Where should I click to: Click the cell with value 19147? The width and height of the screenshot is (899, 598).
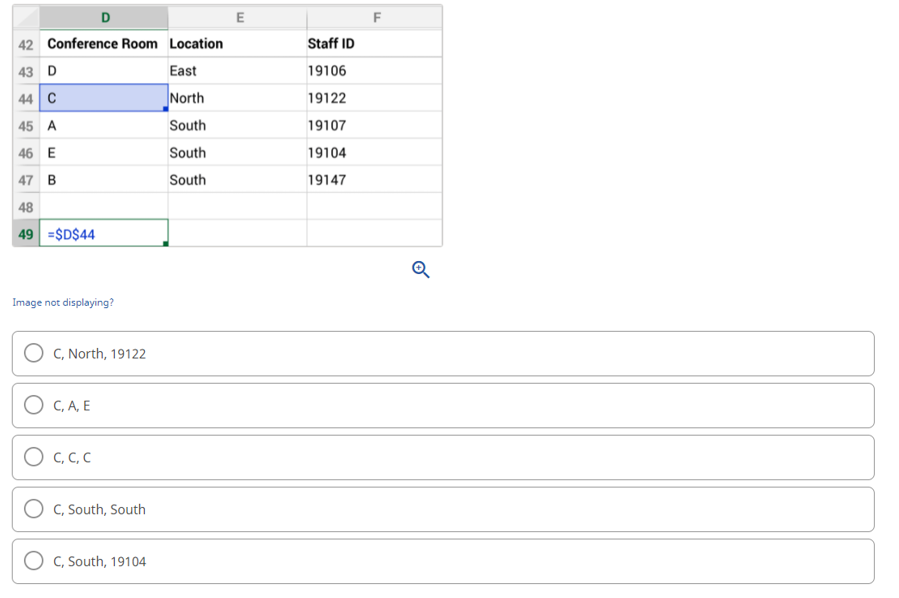point(376,179)
